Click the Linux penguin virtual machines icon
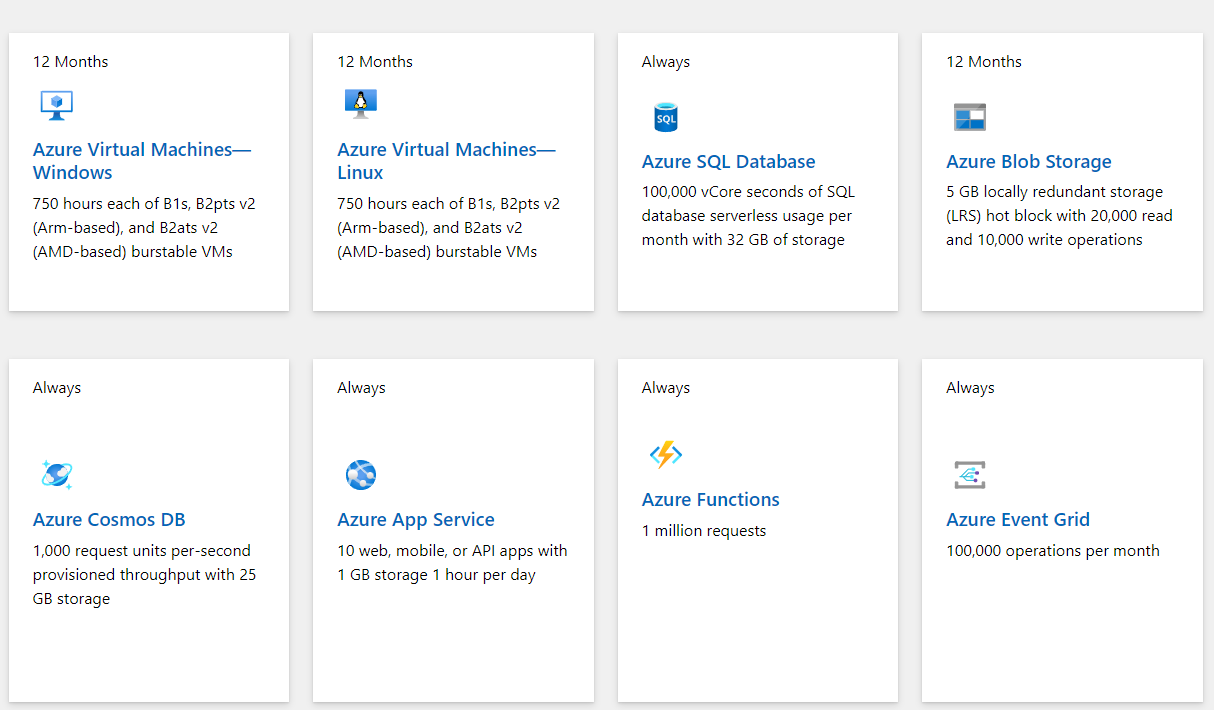This screenshot has width=1214, height=710. 361,103
